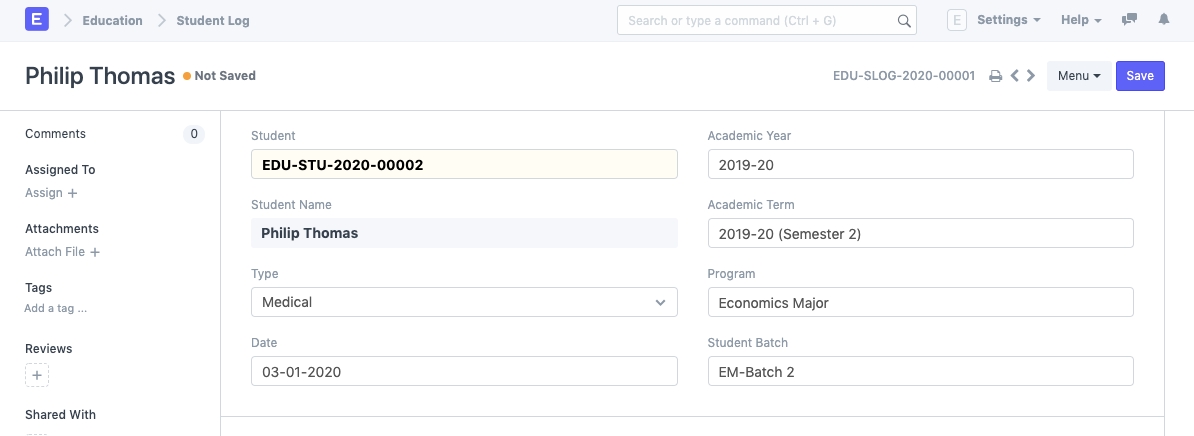Open the notifications bell
This screenshot has height=436, width=1194.
pos(1164,20)
